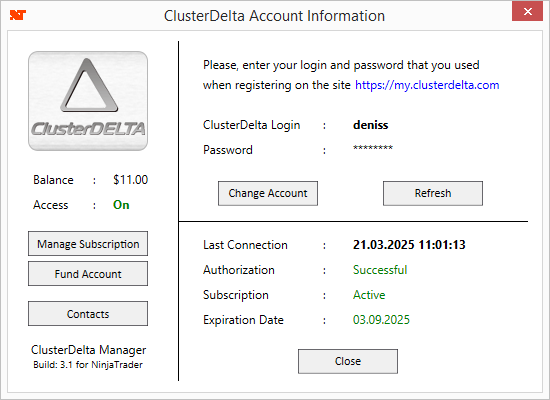The height and width of the screenshot is (400, 550).
Task: Click the Fund Account button
Action: pyautogui.click(x=88, y=274)
